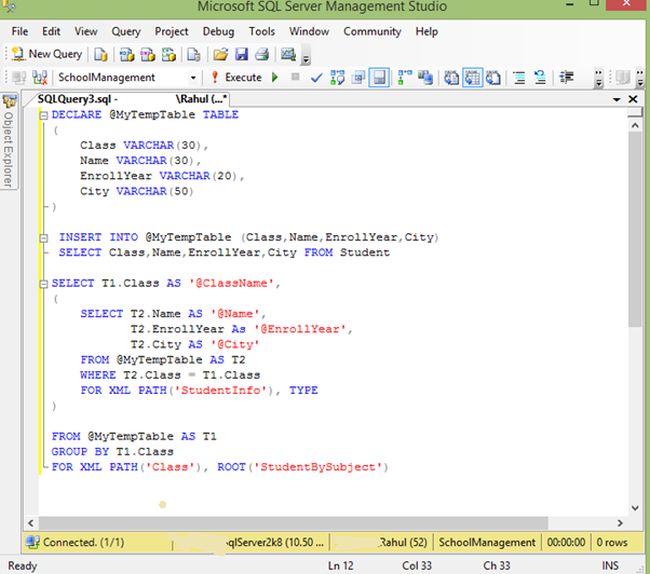The image size is (650, 574).
Task: Toggle Include Actual Execution Plan
Action: (x=405, y=77)
